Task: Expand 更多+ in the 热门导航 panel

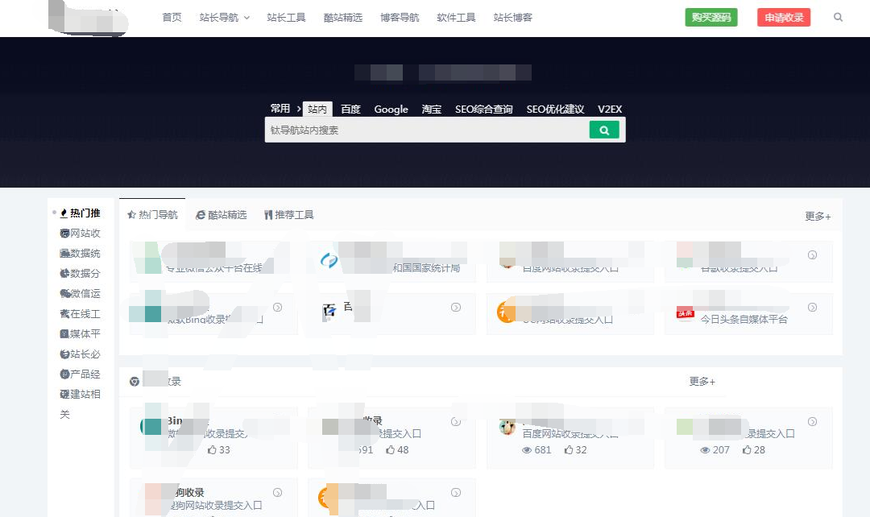Action: coord(817,216)
